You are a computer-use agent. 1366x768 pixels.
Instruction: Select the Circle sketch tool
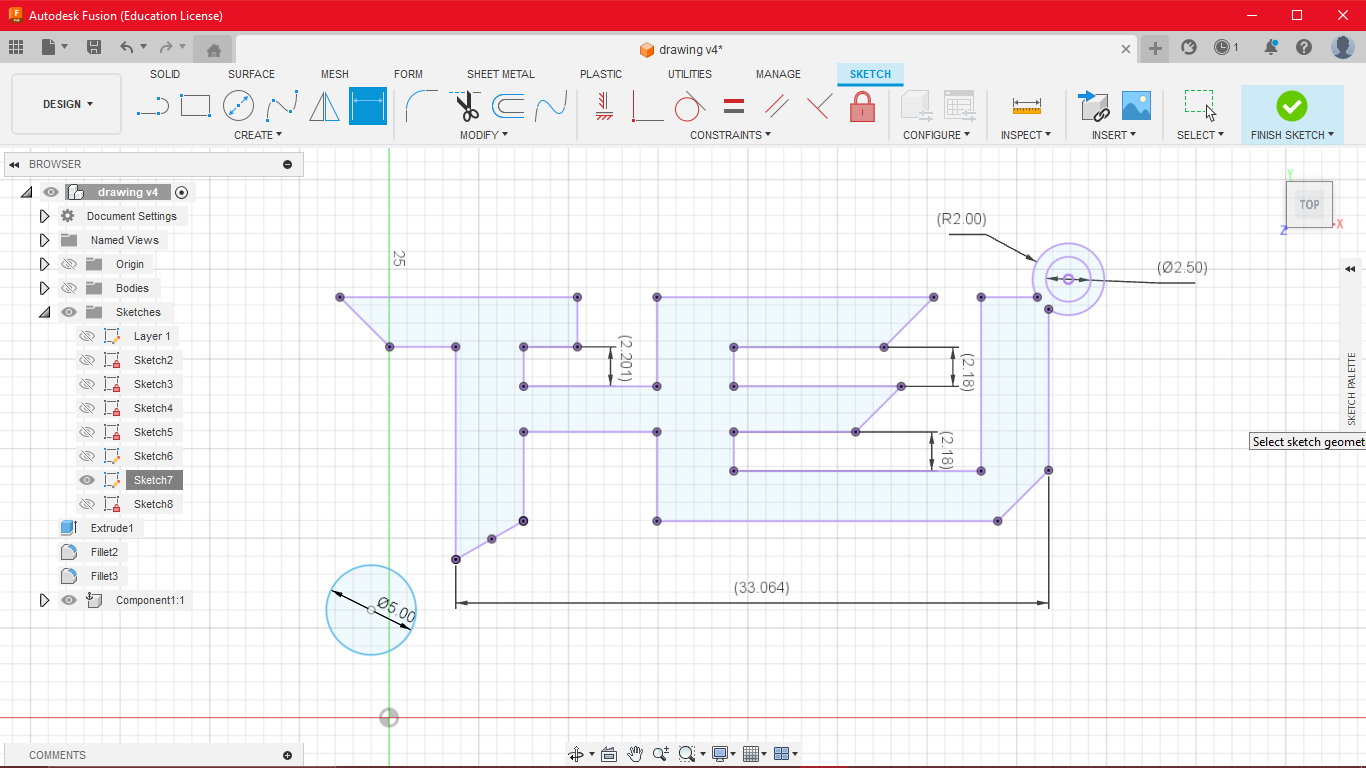[238, 105]
